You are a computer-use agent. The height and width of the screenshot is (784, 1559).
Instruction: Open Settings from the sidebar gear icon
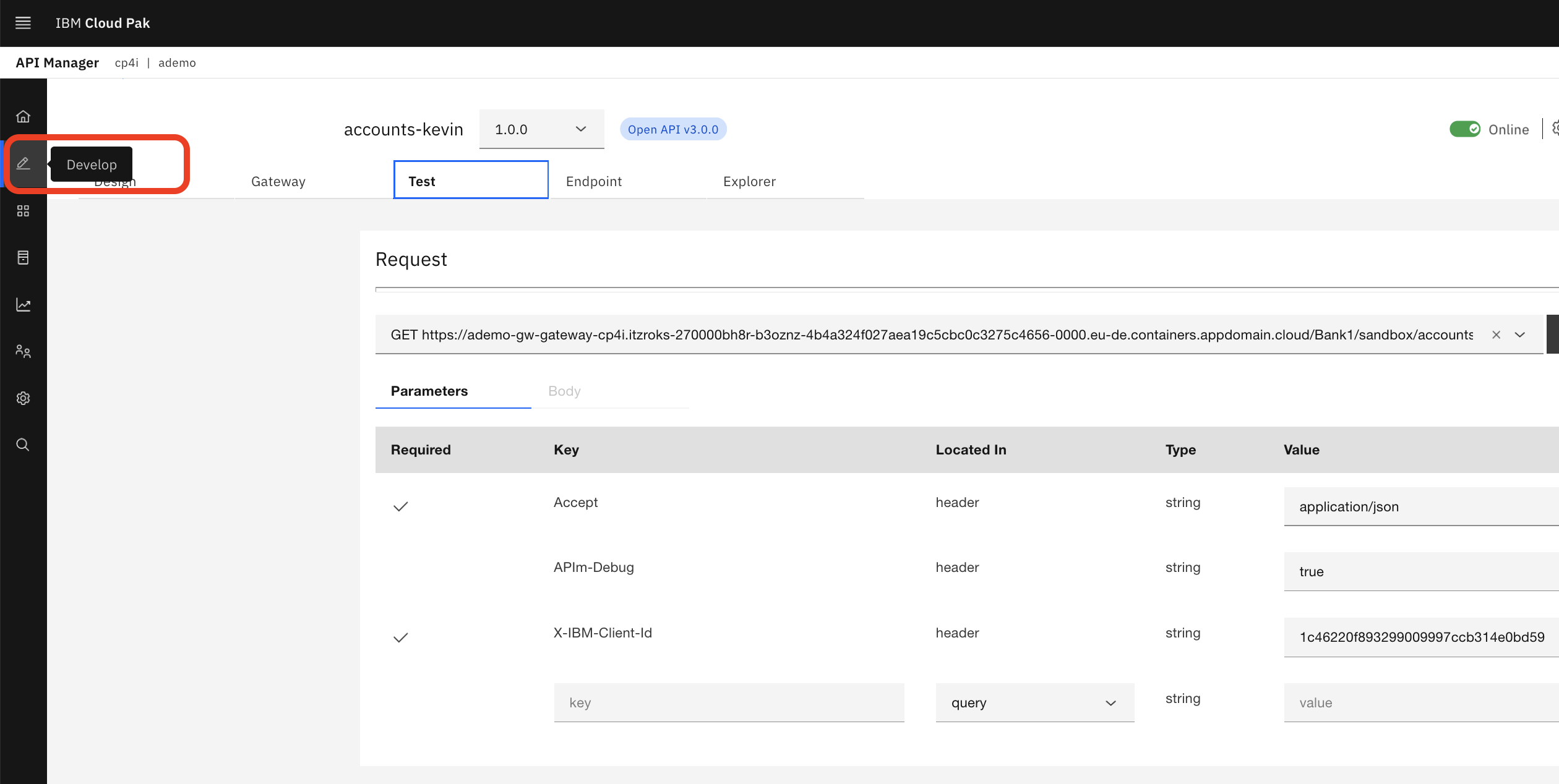coord(24,398)
